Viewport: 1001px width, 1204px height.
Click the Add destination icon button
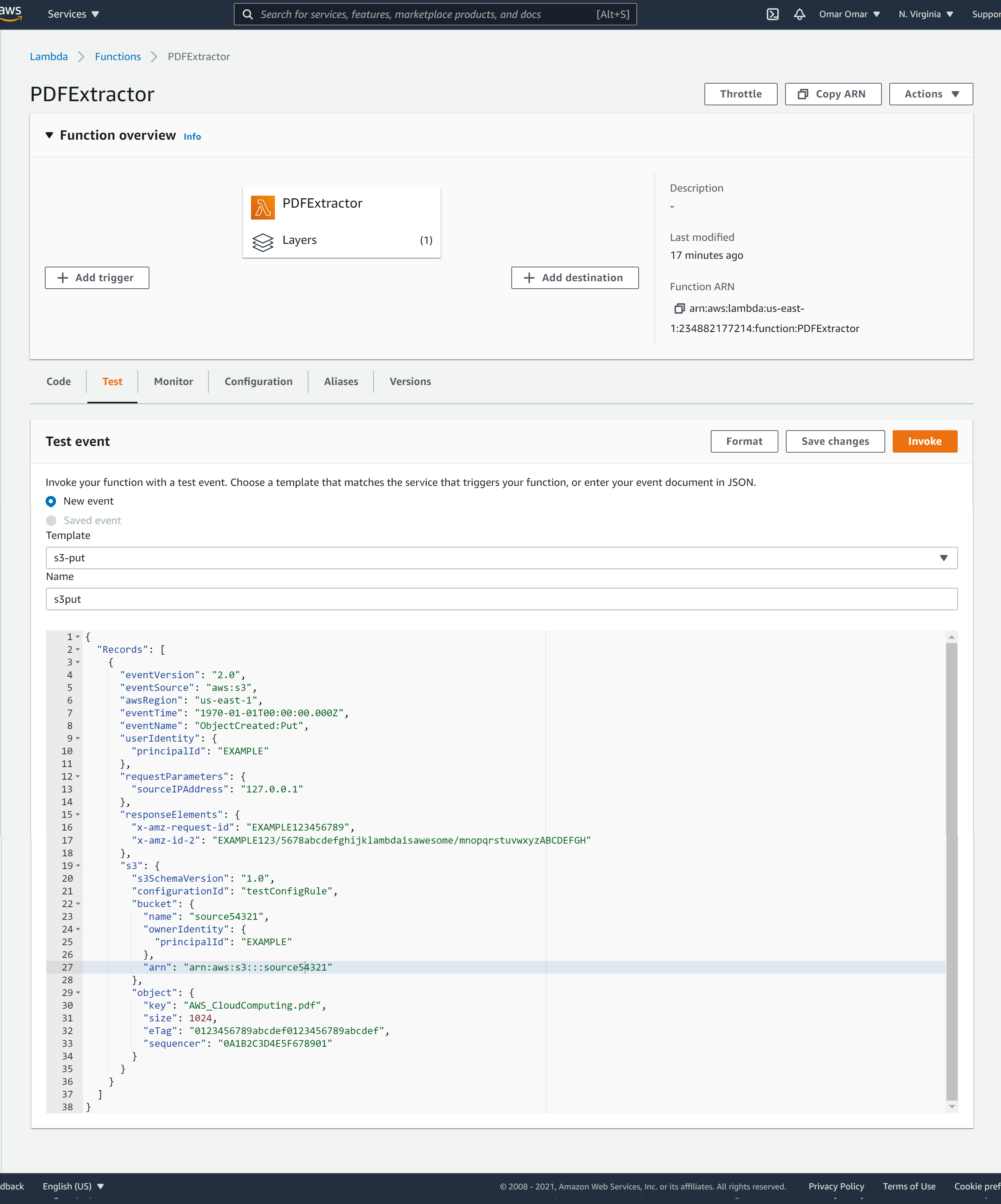point(574,277)
